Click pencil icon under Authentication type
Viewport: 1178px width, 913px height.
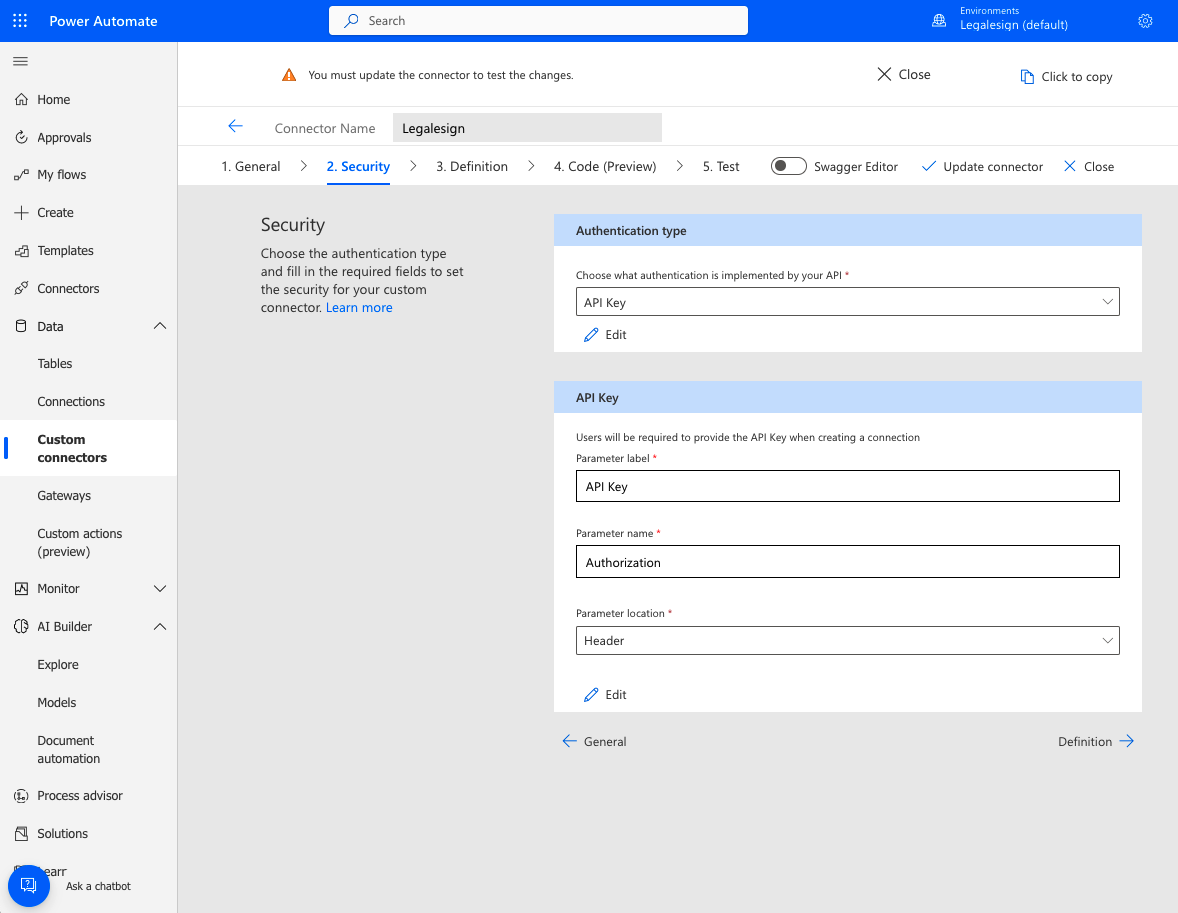pyautogui.click(x=591, y=335)
